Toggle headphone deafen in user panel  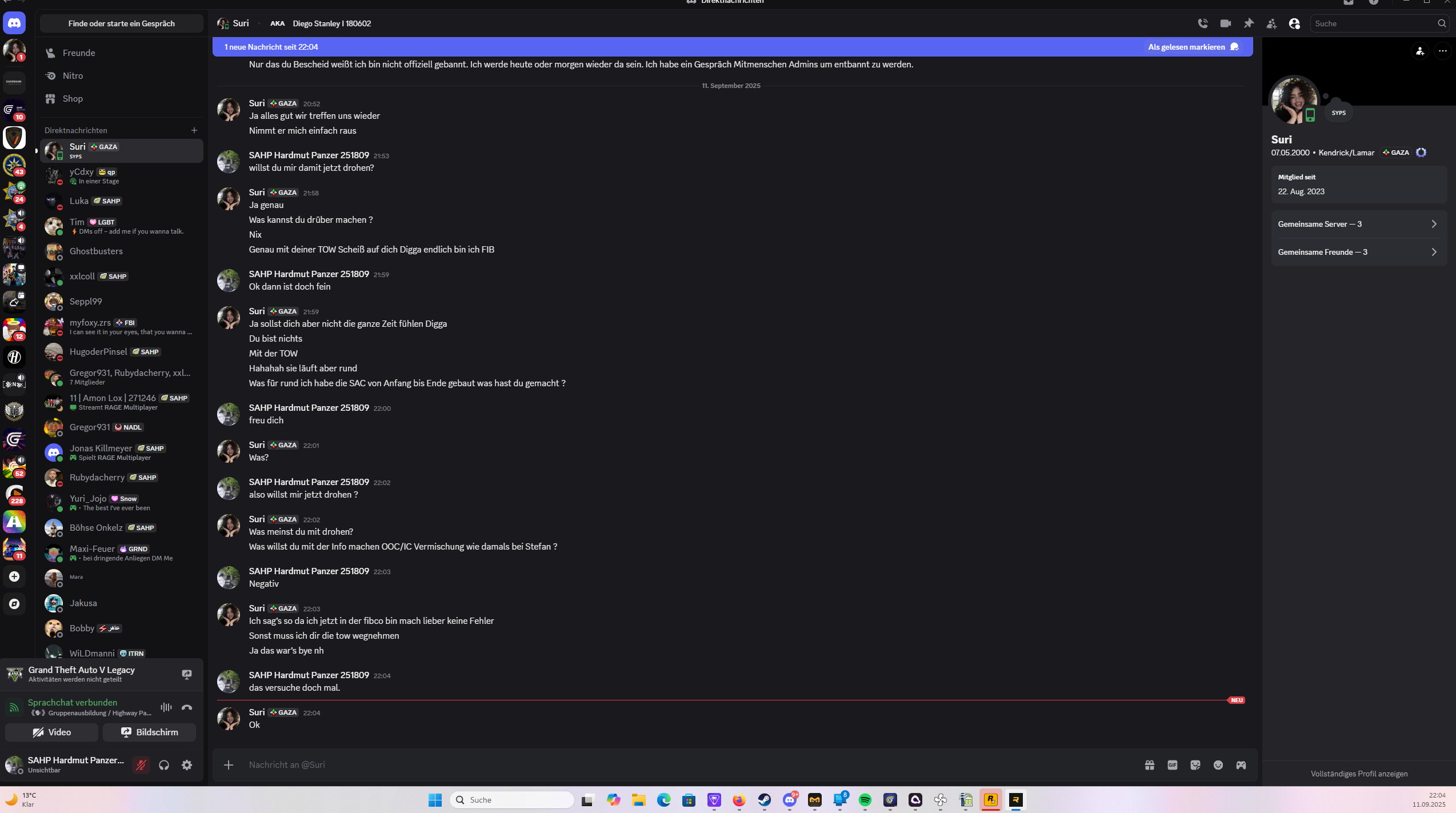(164, 765)
